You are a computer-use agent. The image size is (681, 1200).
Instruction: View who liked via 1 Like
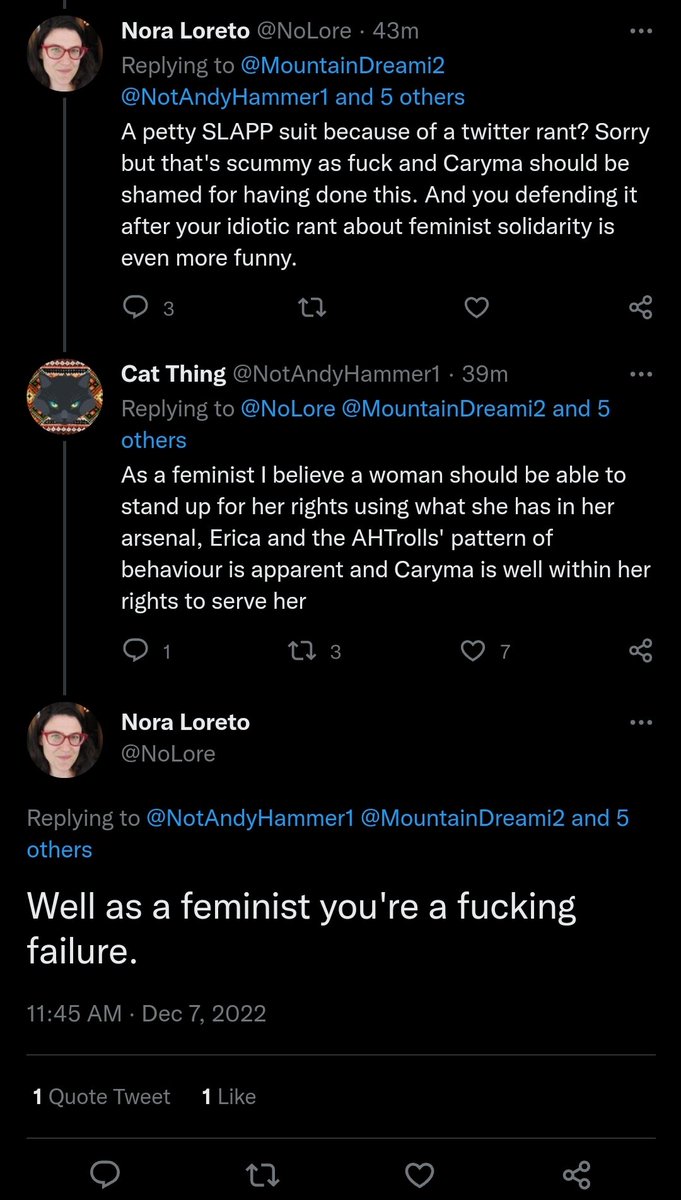(228, 1097)
